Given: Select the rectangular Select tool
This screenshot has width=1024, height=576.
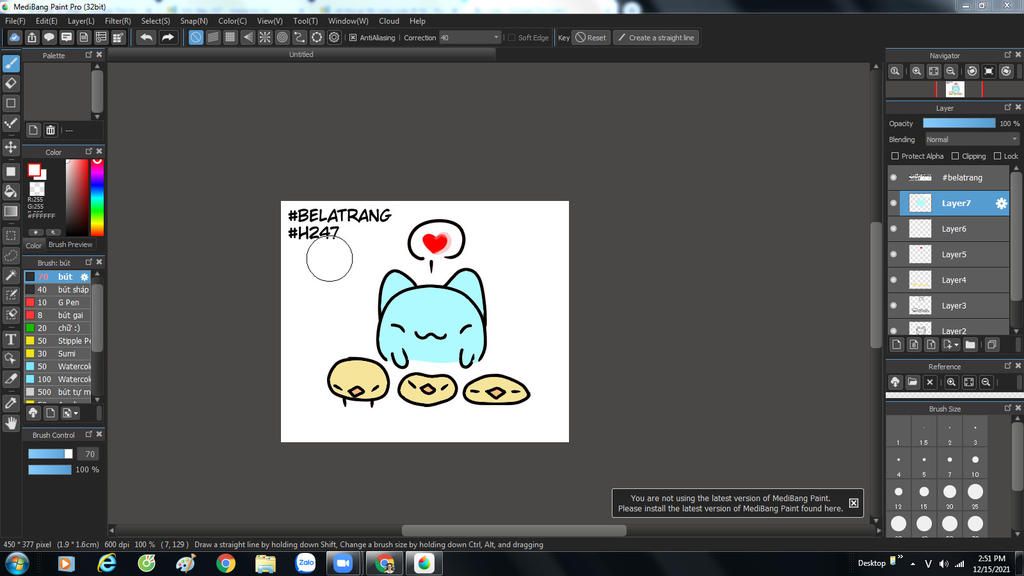Looking at the screenshot, I should pyautogui.click(x=11, y=235).
